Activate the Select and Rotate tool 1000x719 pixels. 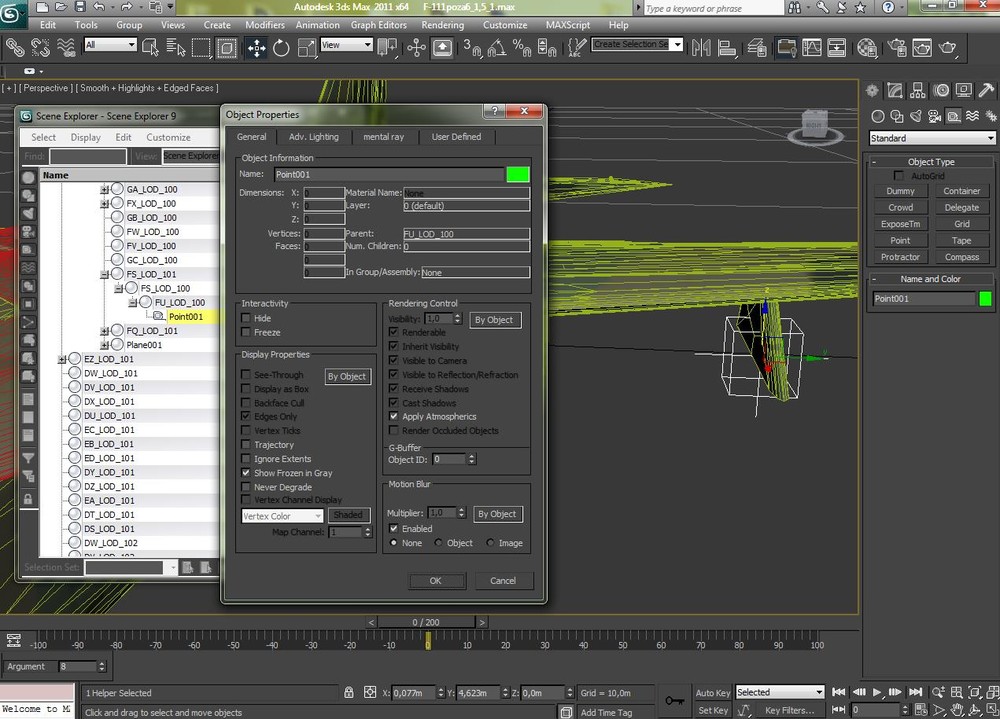(281, 47)
